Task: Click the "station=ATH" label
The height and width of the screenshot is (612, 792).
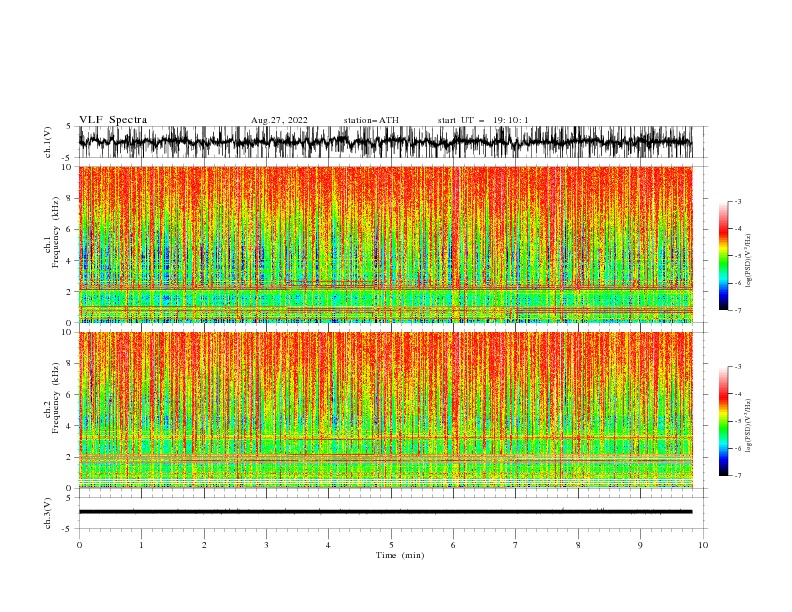Action: 371,120
